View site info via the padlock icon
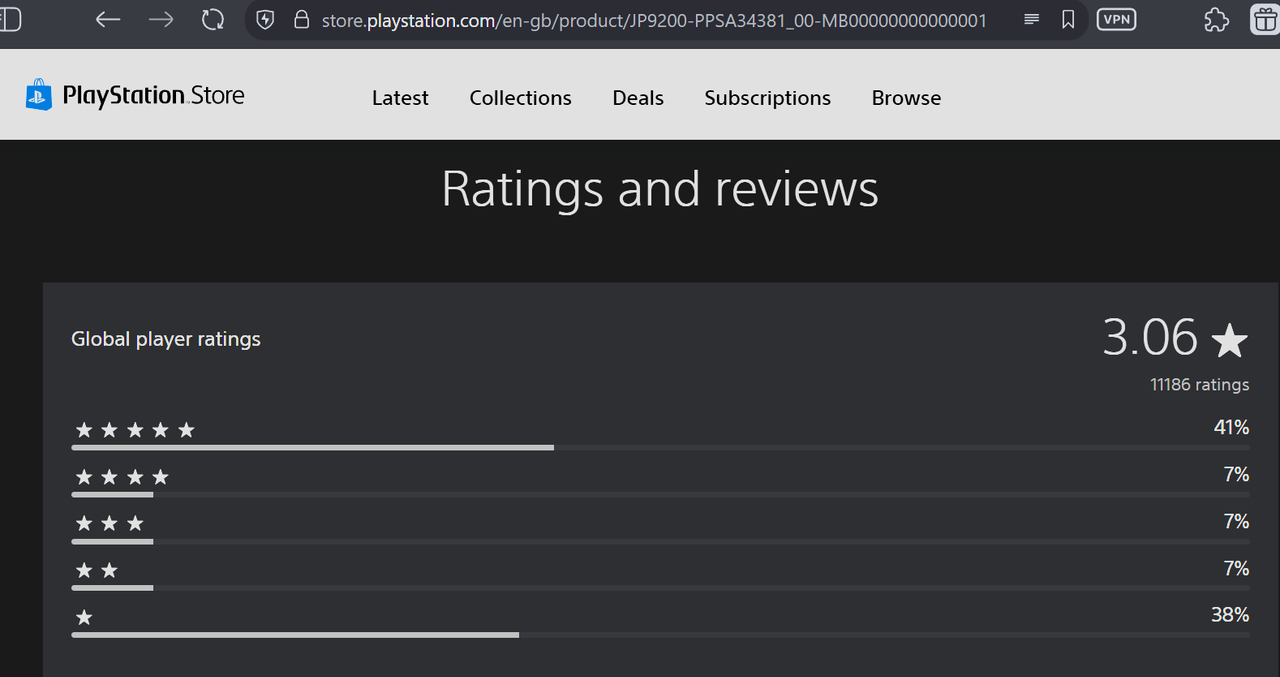The height and width of the screenshot is (677, 1280). (x=301, y=20)
